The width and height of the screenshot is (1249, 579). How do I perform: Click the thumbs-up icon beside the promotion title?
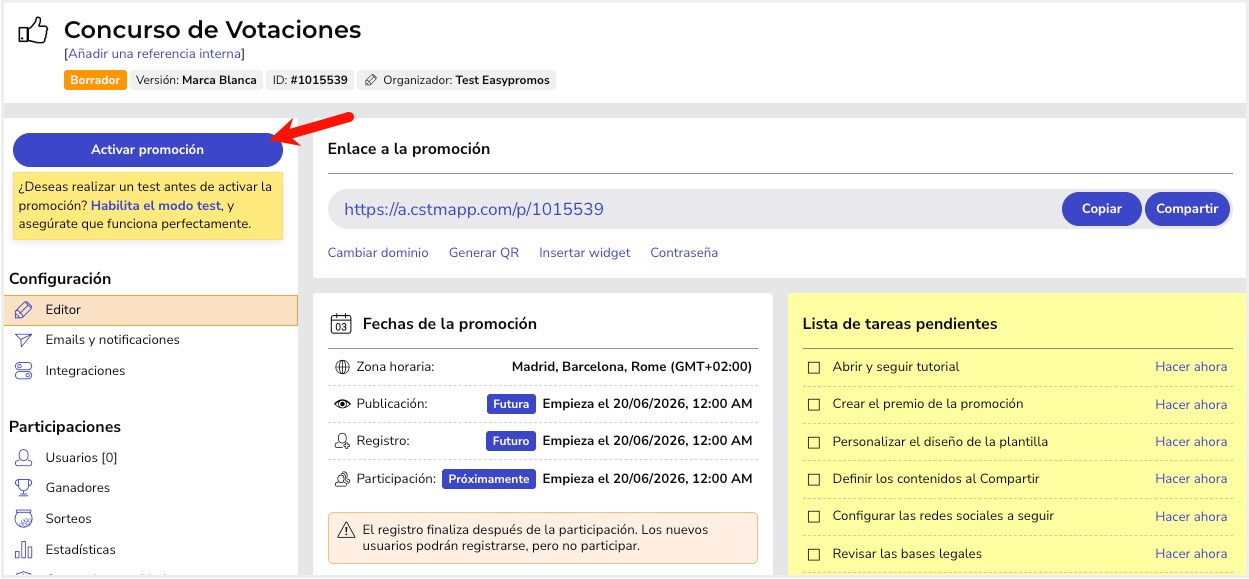click(33, 31)
